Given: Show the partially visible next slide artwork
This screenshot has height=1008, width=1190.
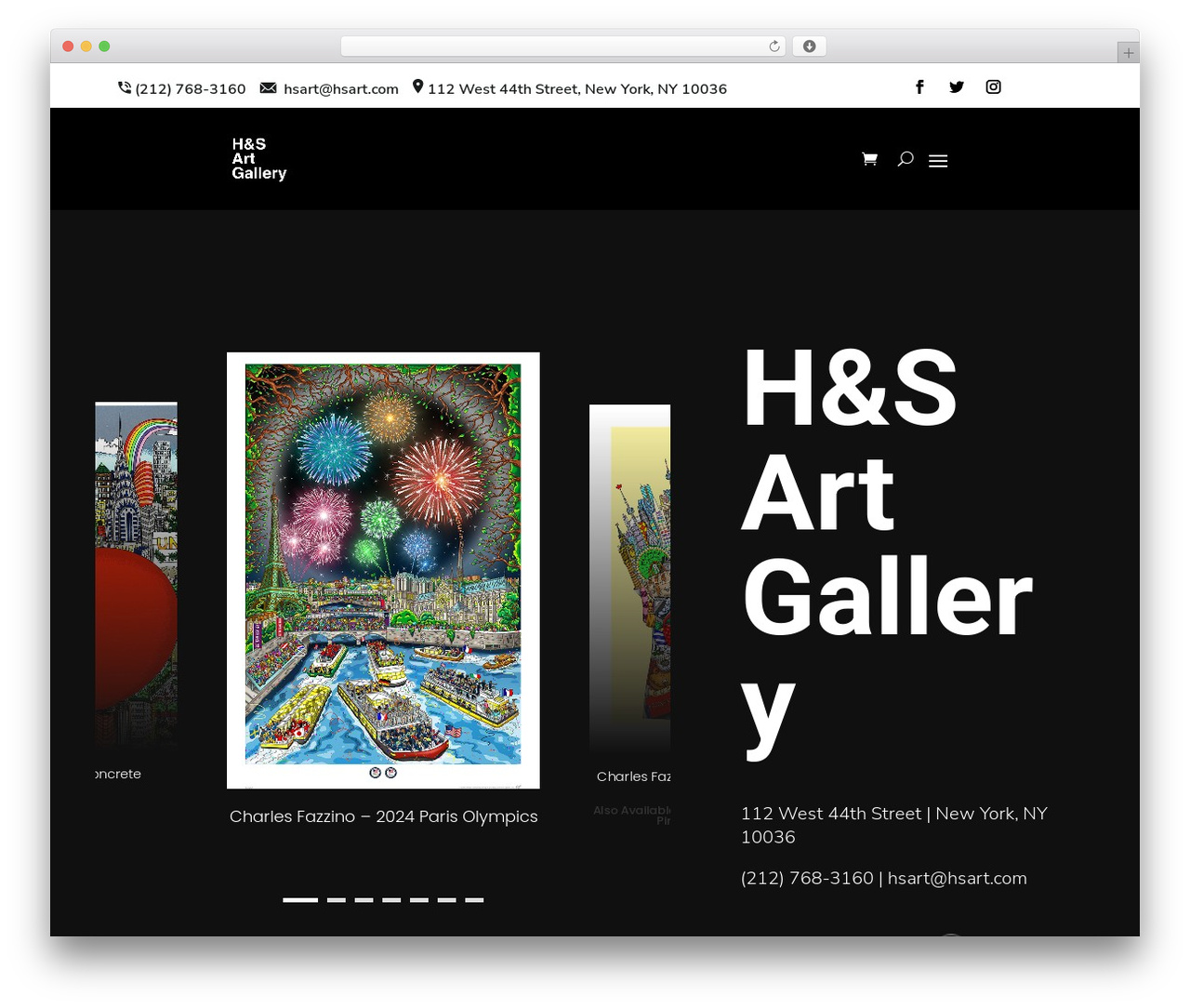Looking at the screenshot, I should pos(630,578).
